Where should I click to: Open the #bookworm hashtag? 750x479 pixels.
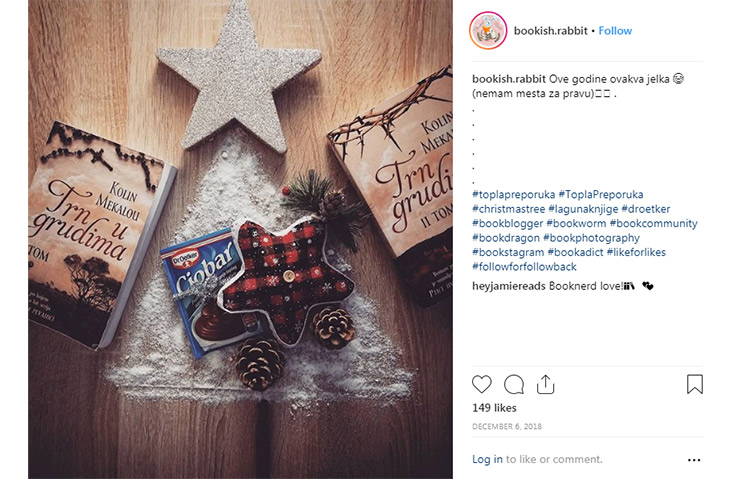576,223
